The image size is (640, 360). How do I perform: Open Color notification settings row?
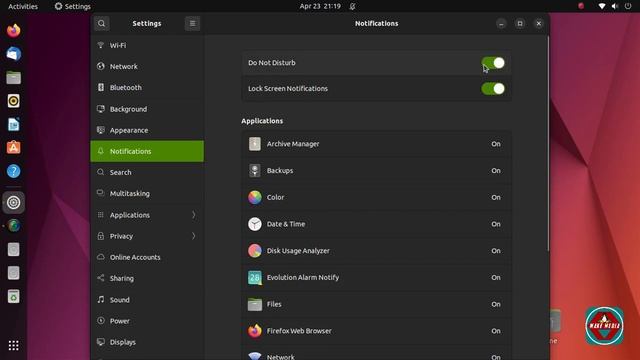coord(376,197)
